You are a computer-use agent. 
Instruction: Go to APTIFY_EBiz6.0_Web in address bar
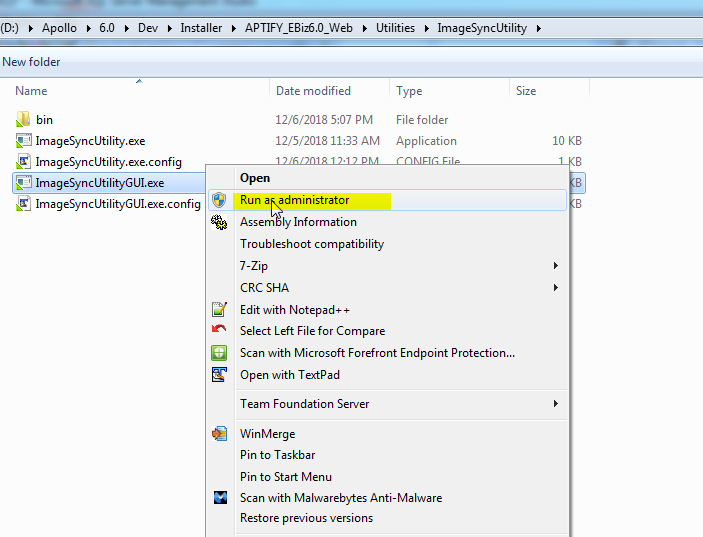(x=299, y=28)
